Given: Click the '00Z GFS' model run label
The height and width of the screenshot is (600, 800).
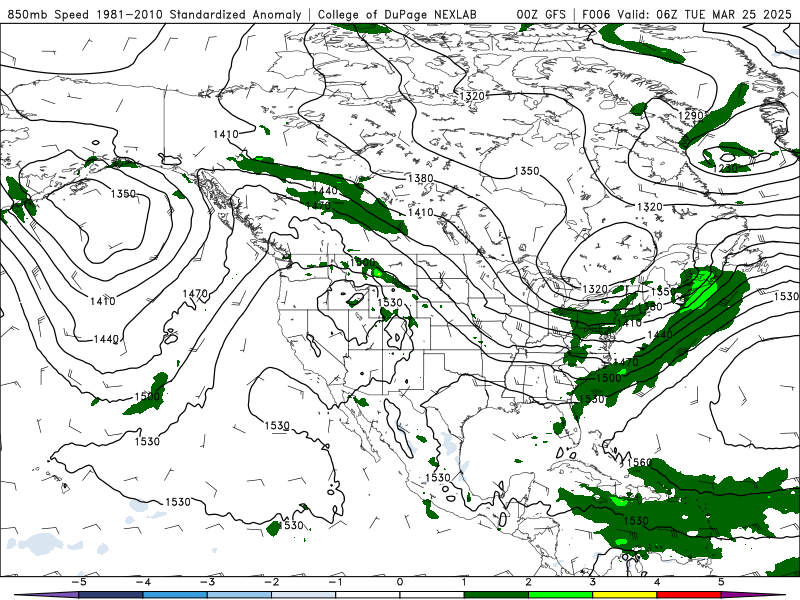Looking at the screenshot, I should [541, 14].
